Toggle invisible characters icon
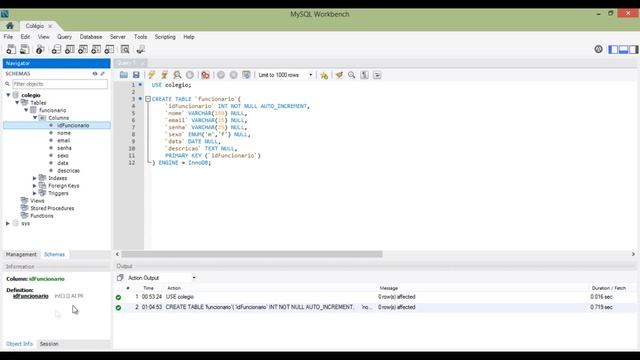640x360 pixels. coord(364,75)
